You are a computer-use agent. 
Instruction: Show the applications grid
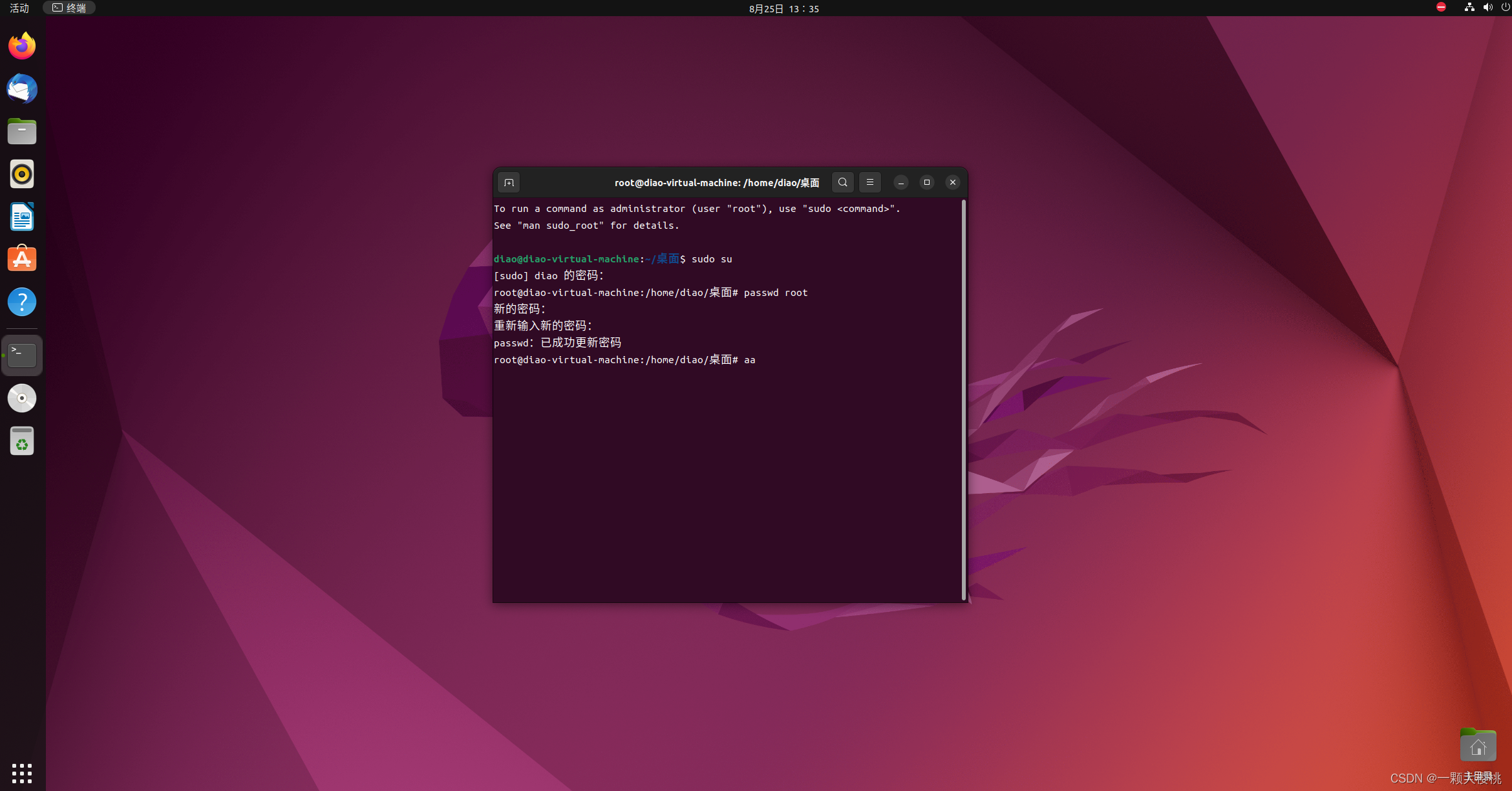point(22,773)
